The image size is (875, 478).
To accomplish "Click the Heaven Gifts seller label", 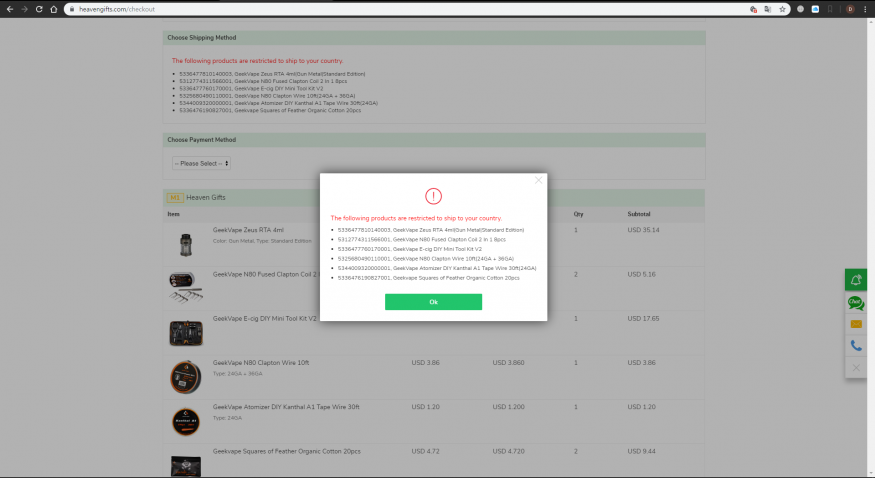I will [x=206, y=197].
